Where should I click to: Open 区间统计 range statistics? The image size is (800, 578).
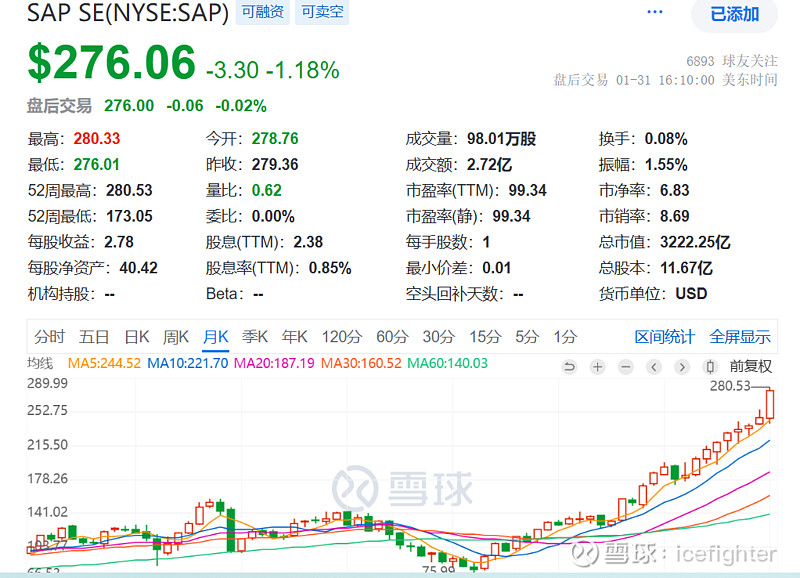click(664, 337)
